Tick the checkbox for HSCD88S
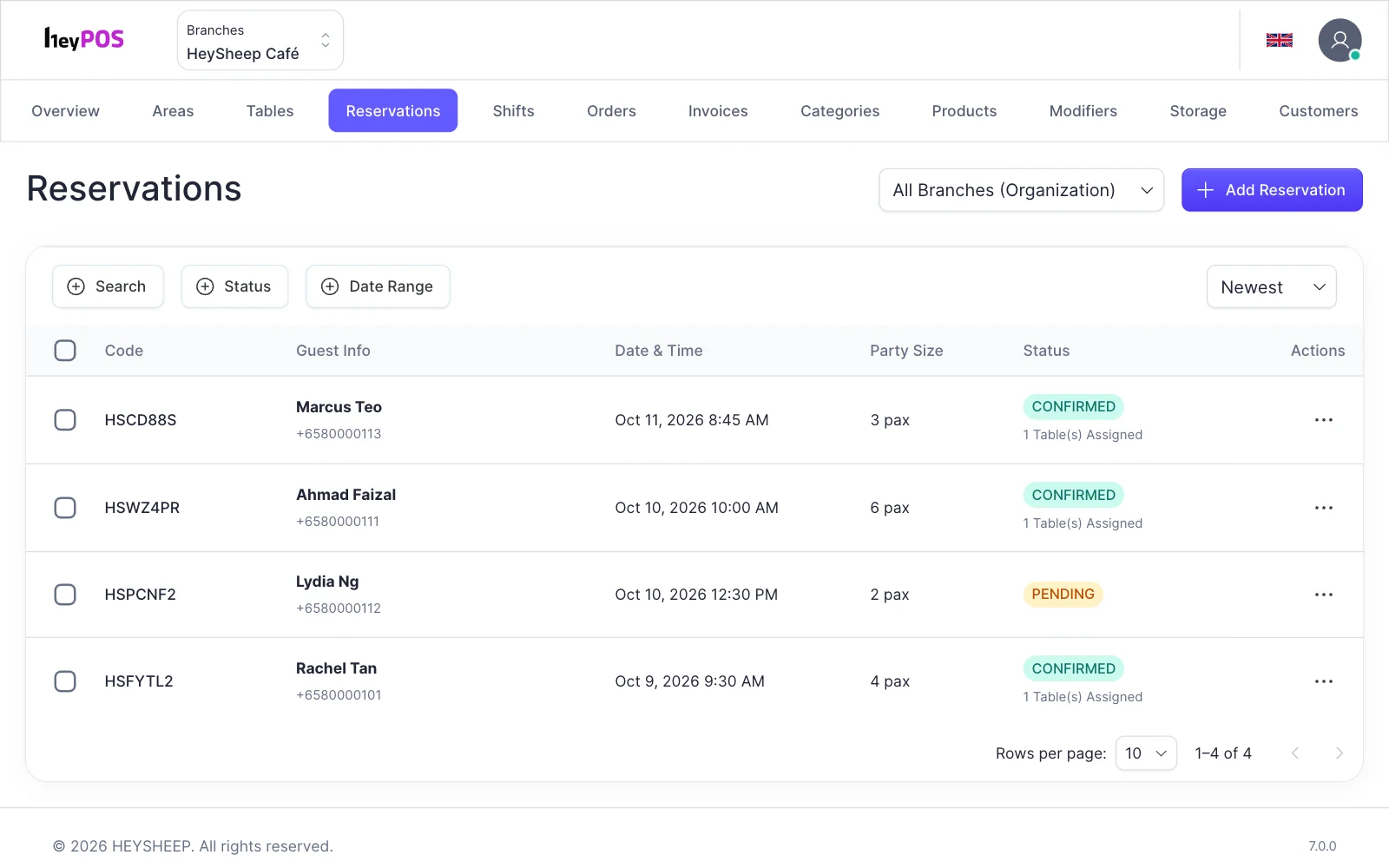This screenshot has height=868, width=1389. tap(65, 420)
